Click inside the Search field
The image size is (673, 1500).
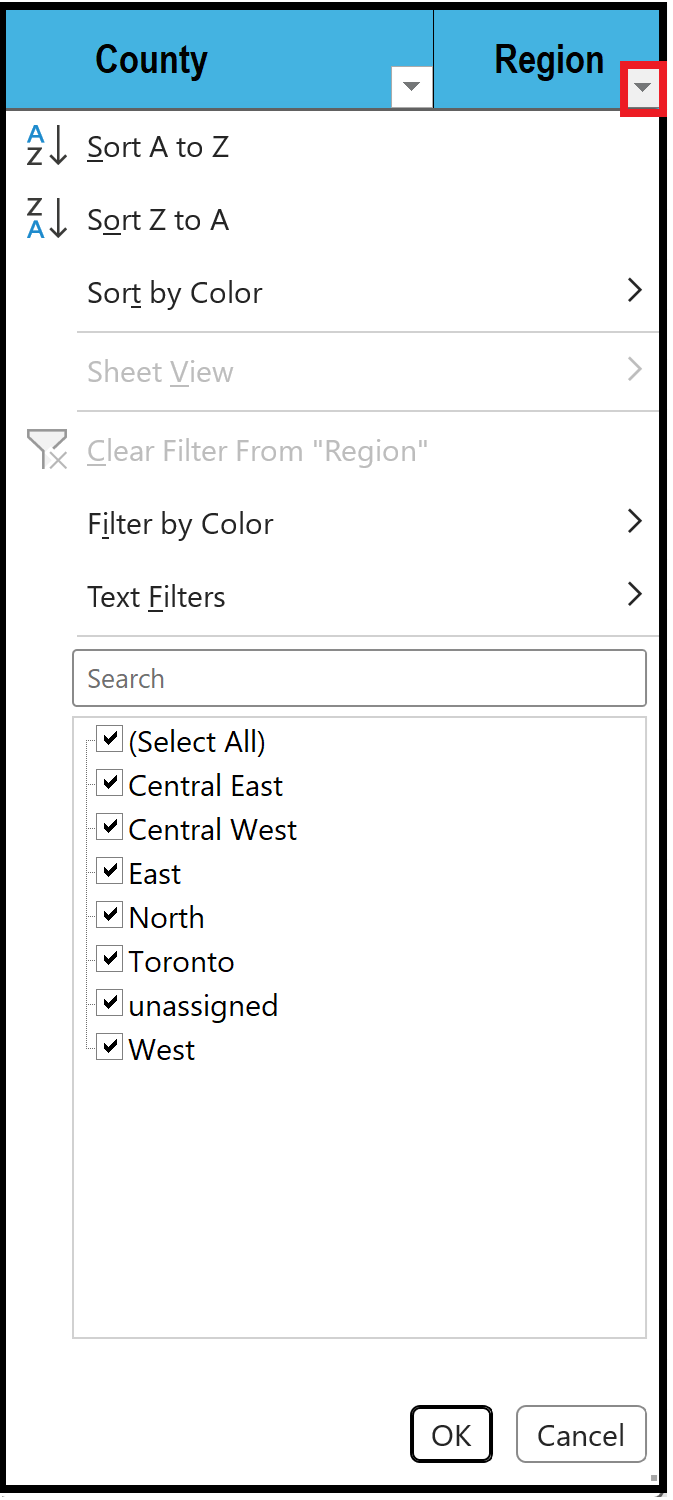(x=360, y=678)
